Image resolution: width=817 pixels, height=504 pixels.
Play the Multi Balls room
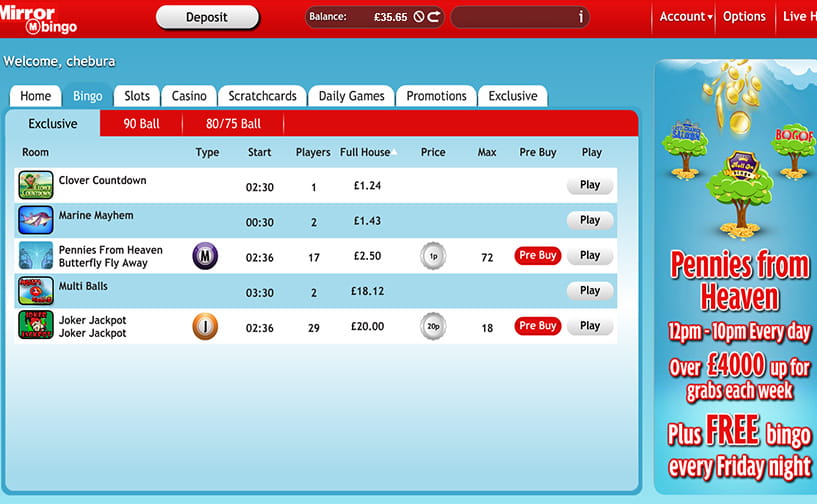click(x=590, y=290)
